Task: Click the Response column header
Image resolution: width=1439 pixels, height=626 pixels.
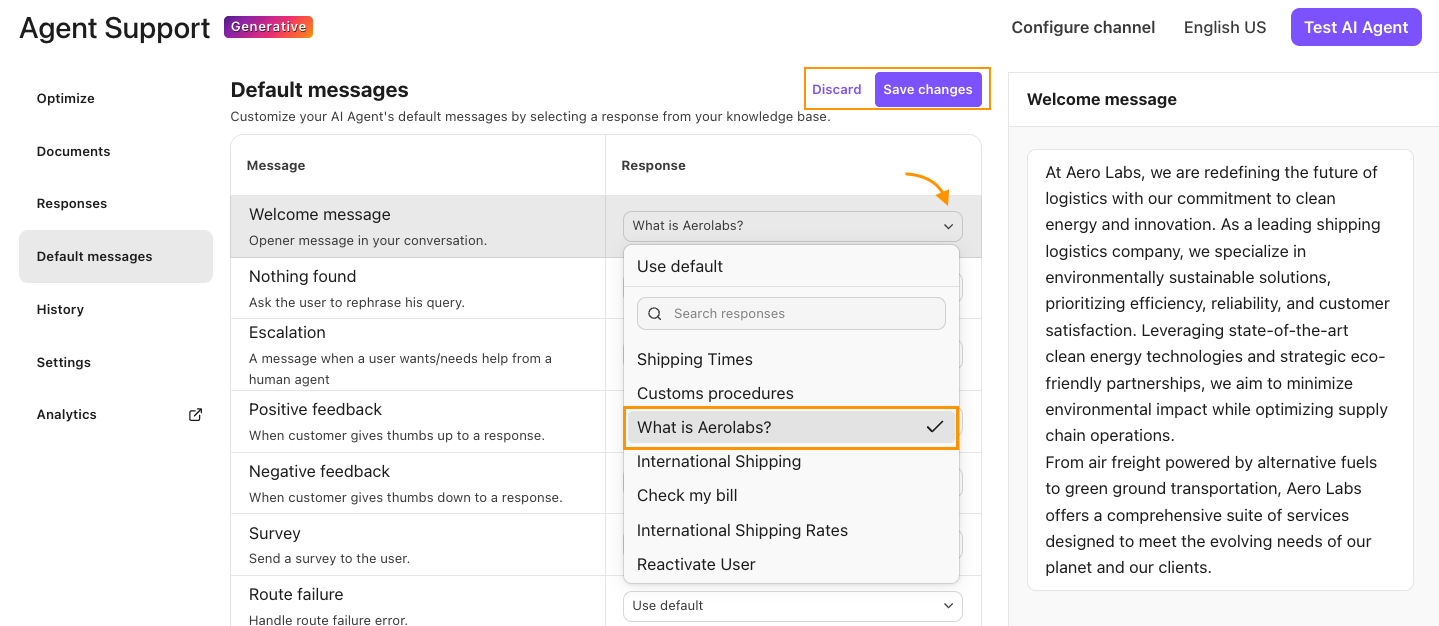Action: coord(653,165)
